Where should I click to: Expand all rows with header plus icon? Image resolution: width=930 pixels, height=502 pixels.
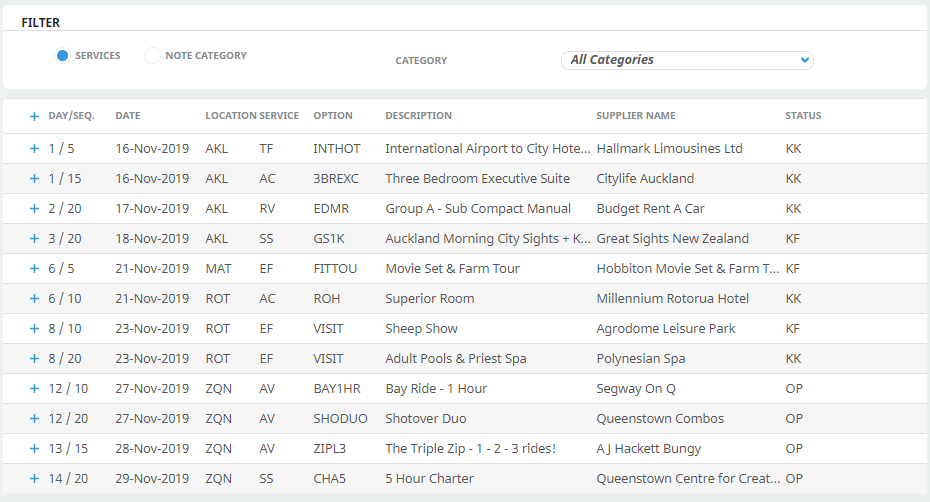34,116
